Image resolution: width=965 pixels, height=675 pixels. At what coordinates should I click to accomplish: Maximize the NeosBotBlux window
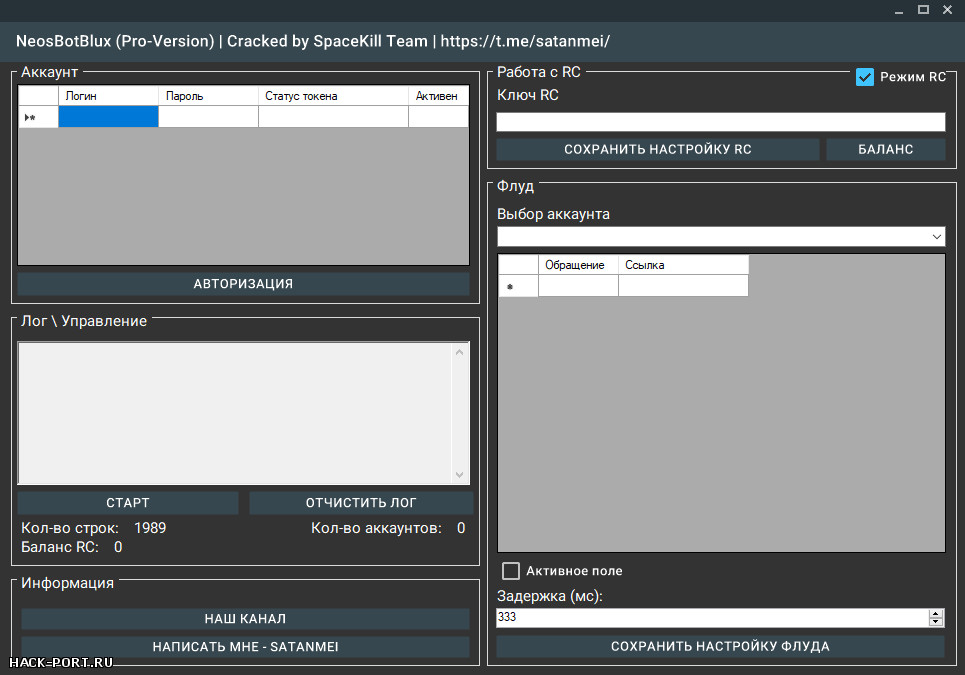923,10
